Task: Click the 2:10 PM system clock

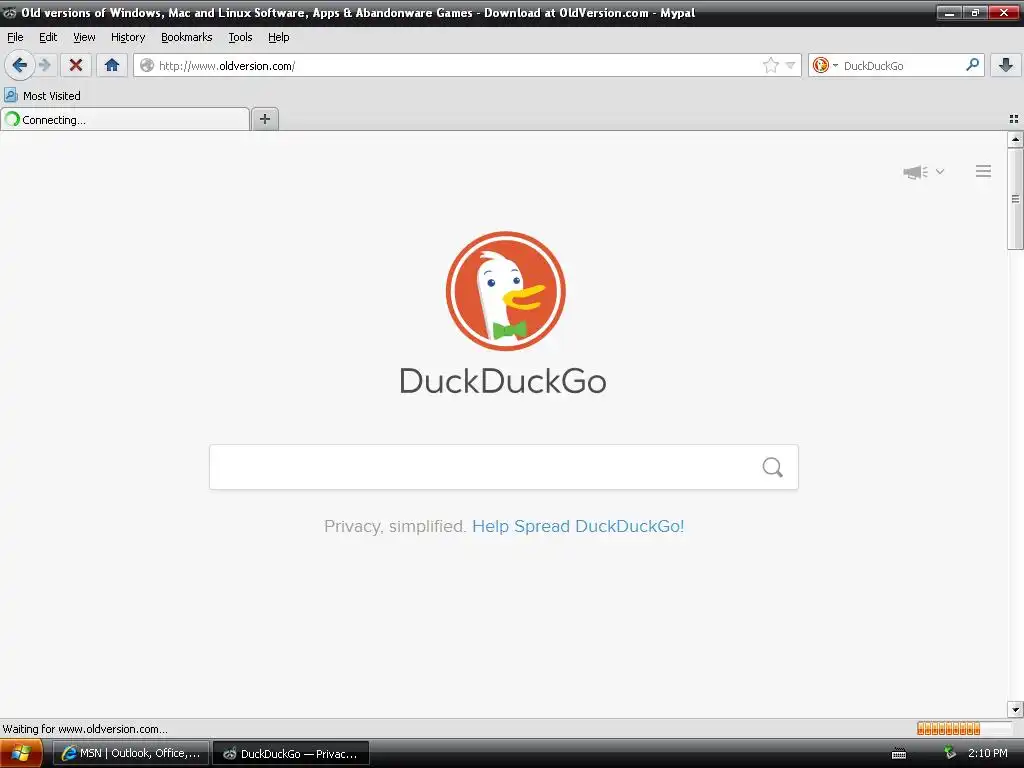Action: [987, 753]
